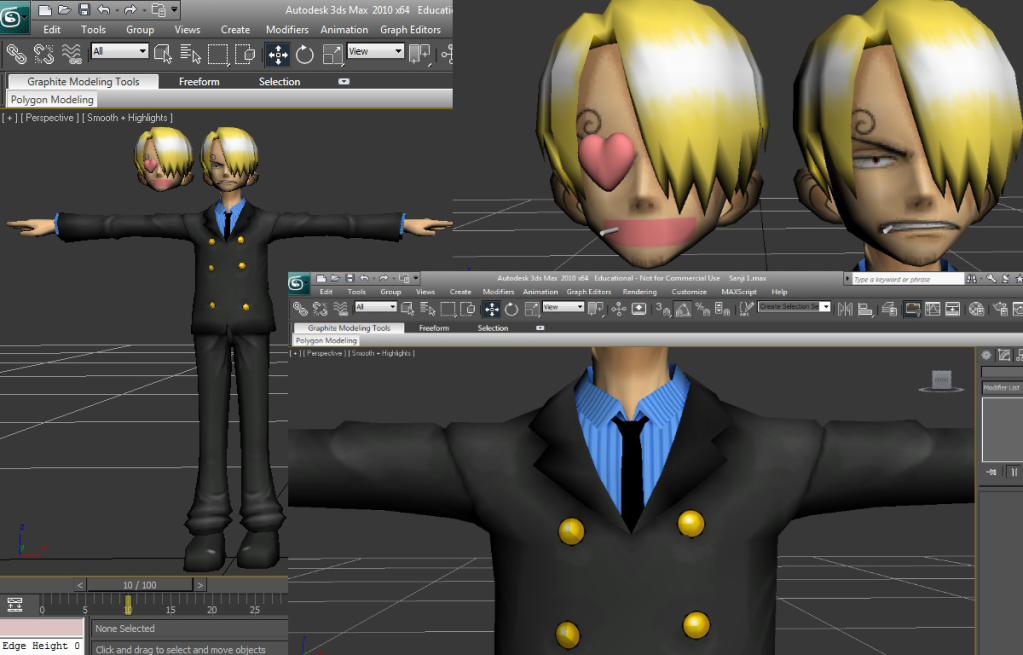1023x655 pixels.
Task: Click Redo arrow in top-left window
Action: [x=130, y=10]
